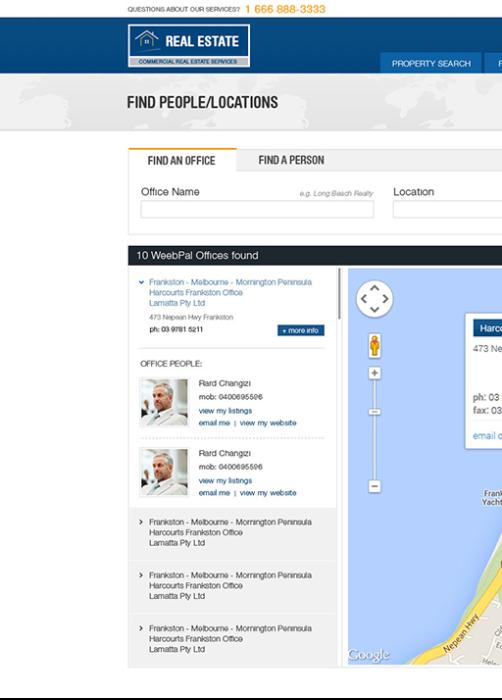Zoom out using the map minus button
Viewport: 502px width, 700px height.
coord(375,486)
